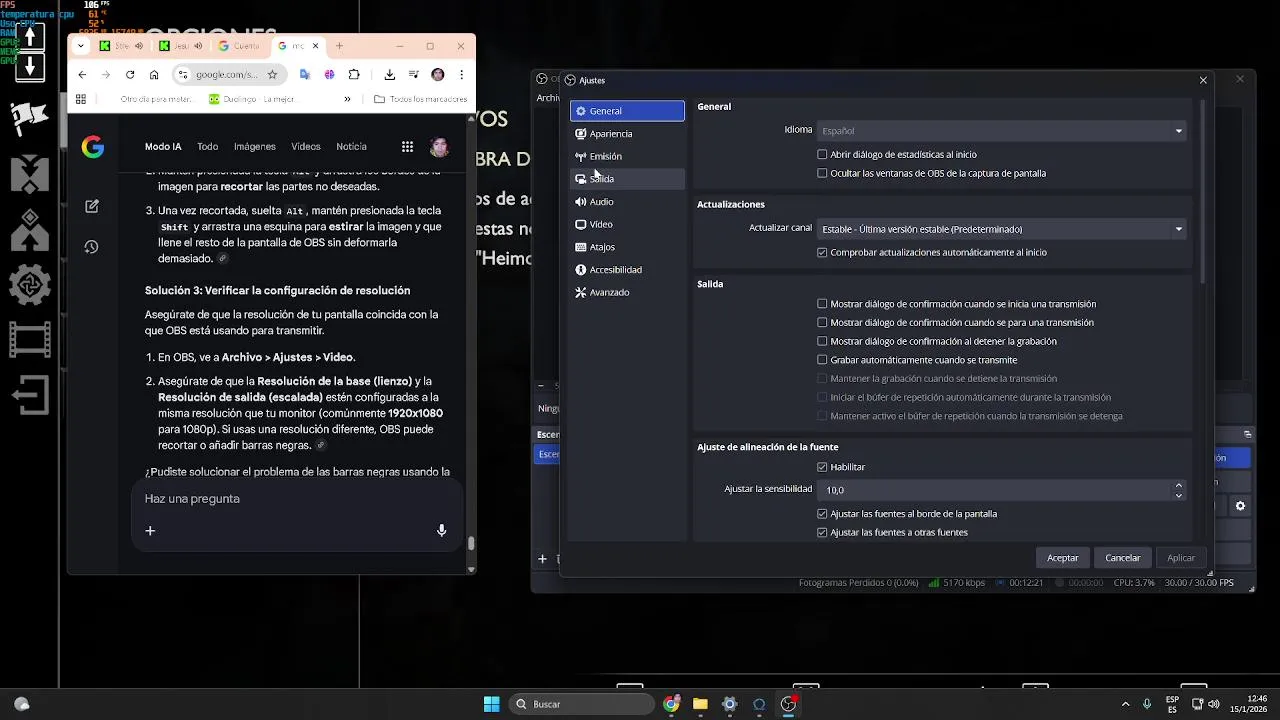
Task: Open new Chrome tab plus button
Action: click(x=339, y=46)
